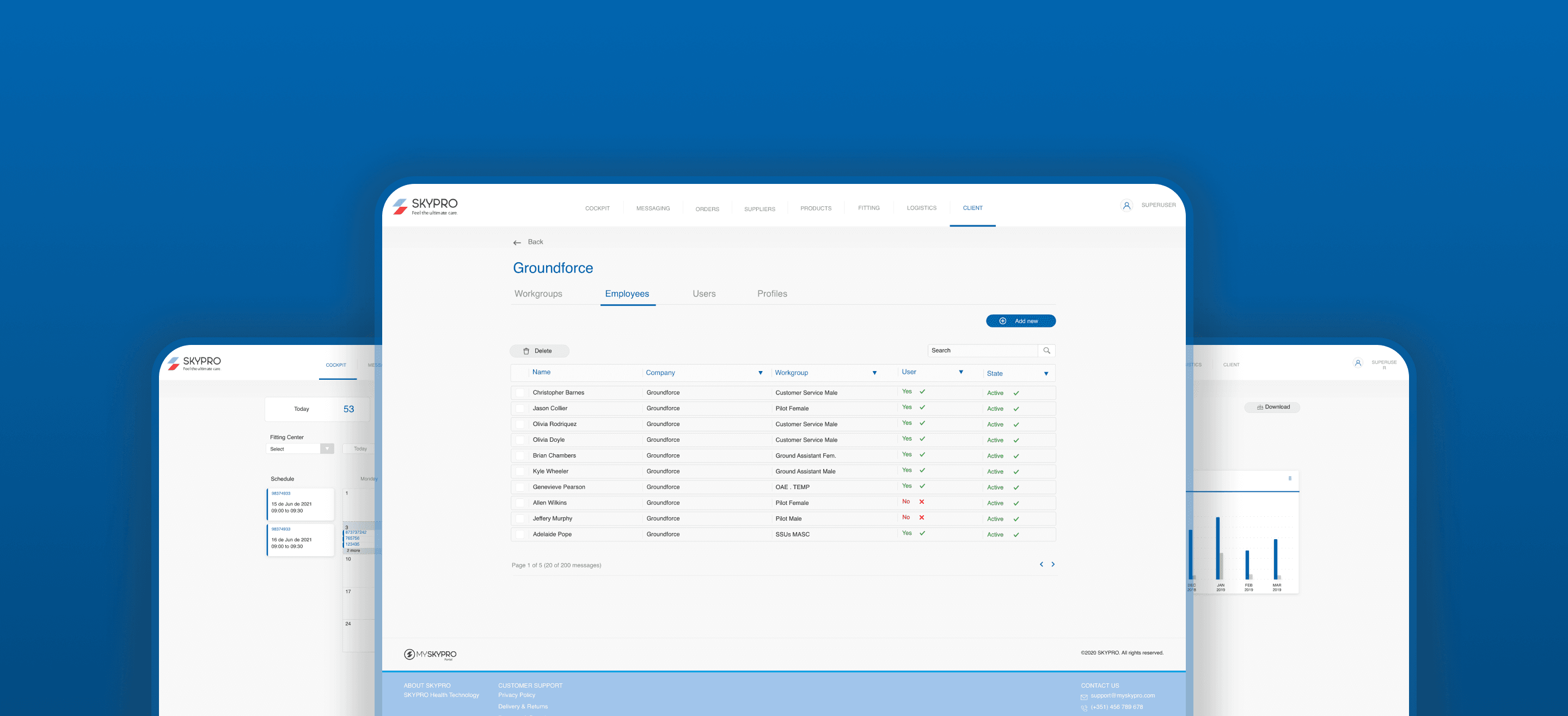
Task: Open chart options dots in right window
Action: [1290, 479]
